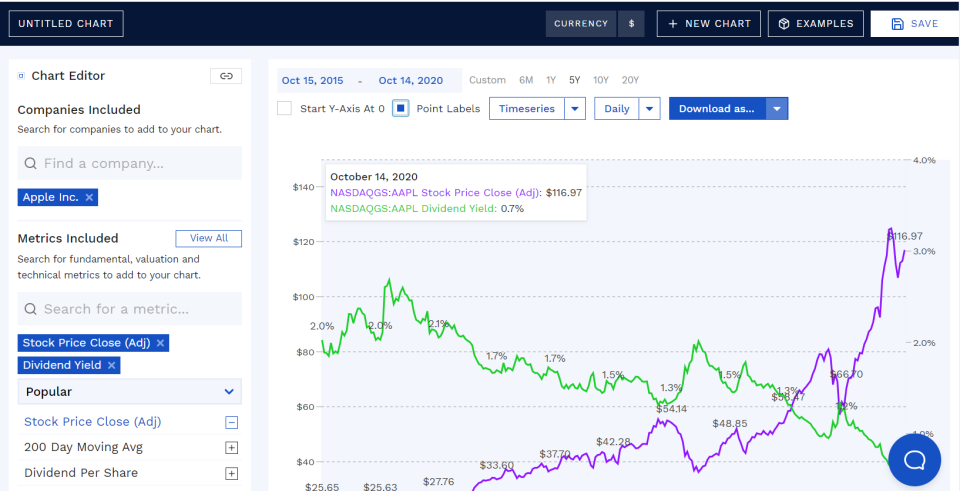Add 200 Day Moving Avg metric
960x491 pixels.
231,448
